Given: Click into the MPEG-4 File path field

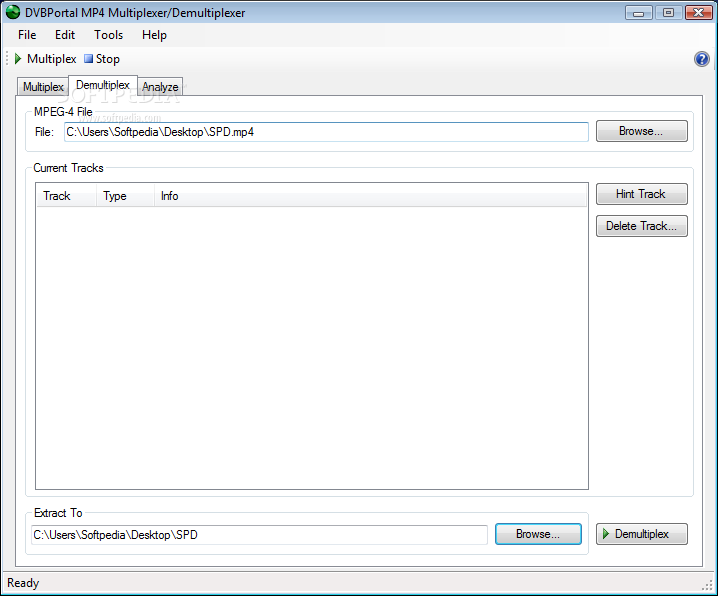Looking at the screenshot, I should pyautogui.click(x=326, y=132).
